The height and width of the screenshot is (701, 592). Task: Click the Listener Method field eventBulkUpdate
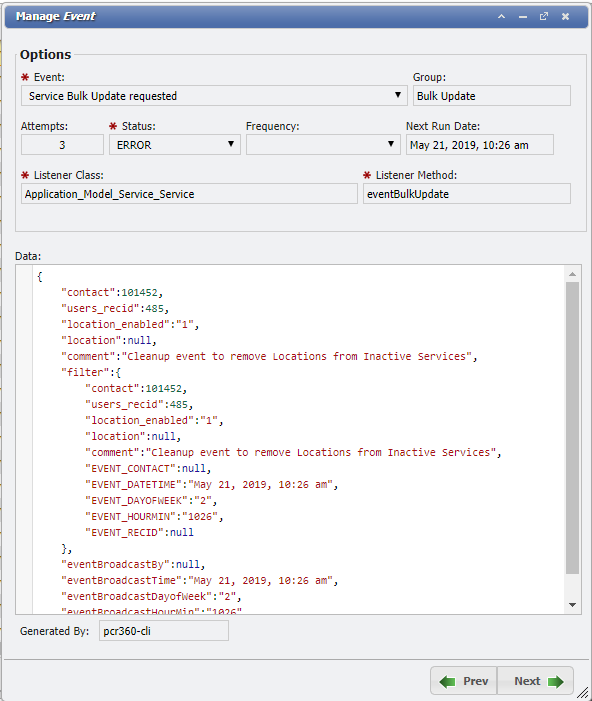tap(466, 194)
